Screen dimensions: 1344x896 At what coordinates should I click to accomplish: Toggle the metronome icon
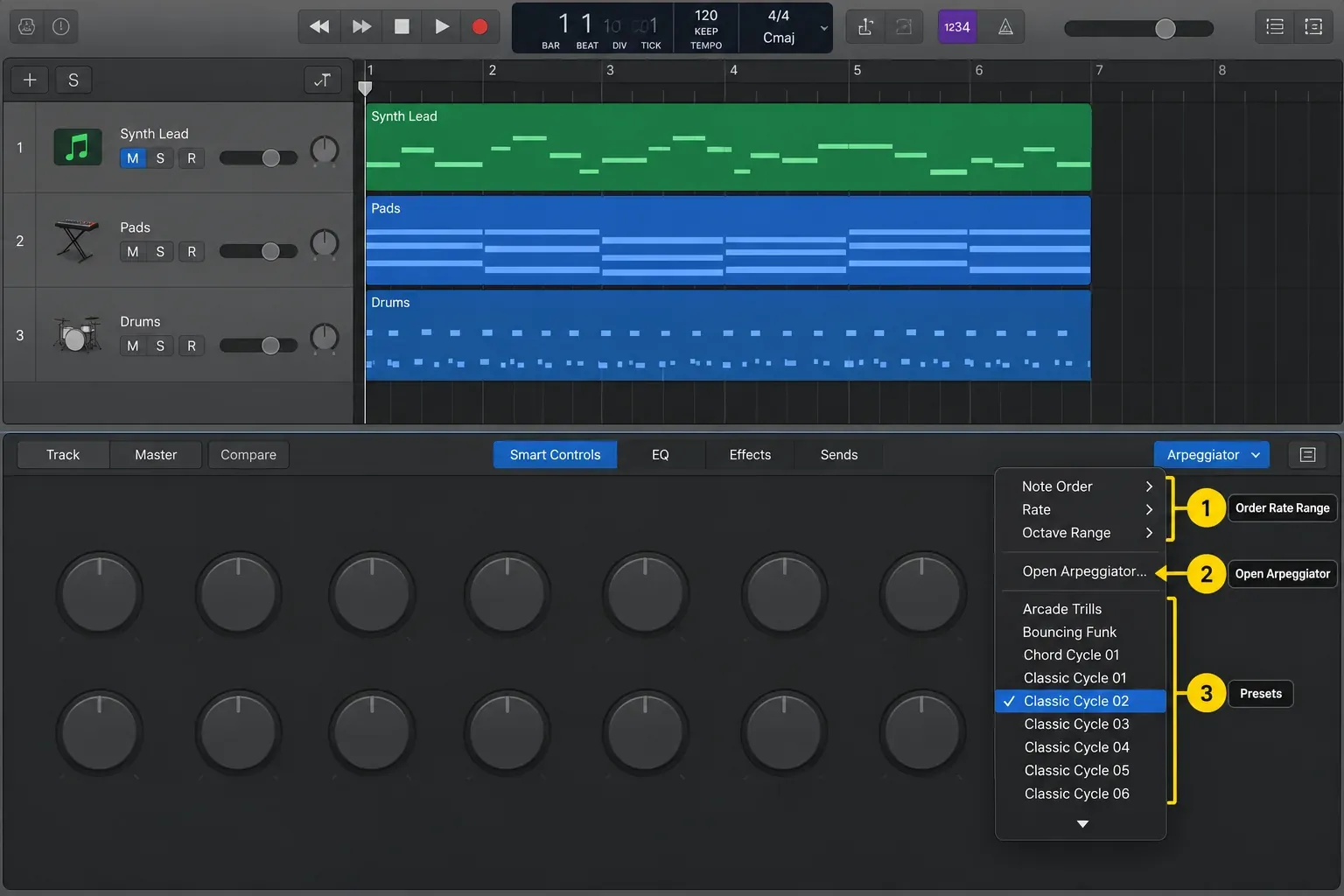pos(1005,27)
